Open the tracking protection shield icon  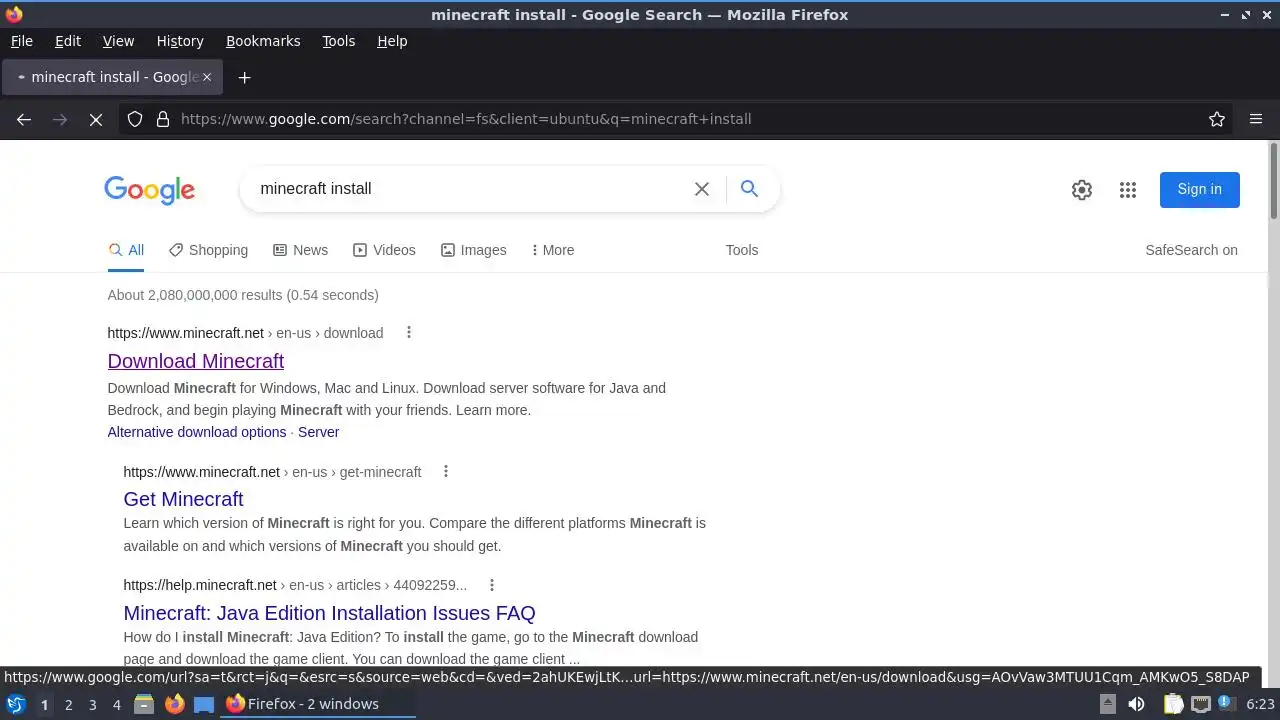click(135, 119)
